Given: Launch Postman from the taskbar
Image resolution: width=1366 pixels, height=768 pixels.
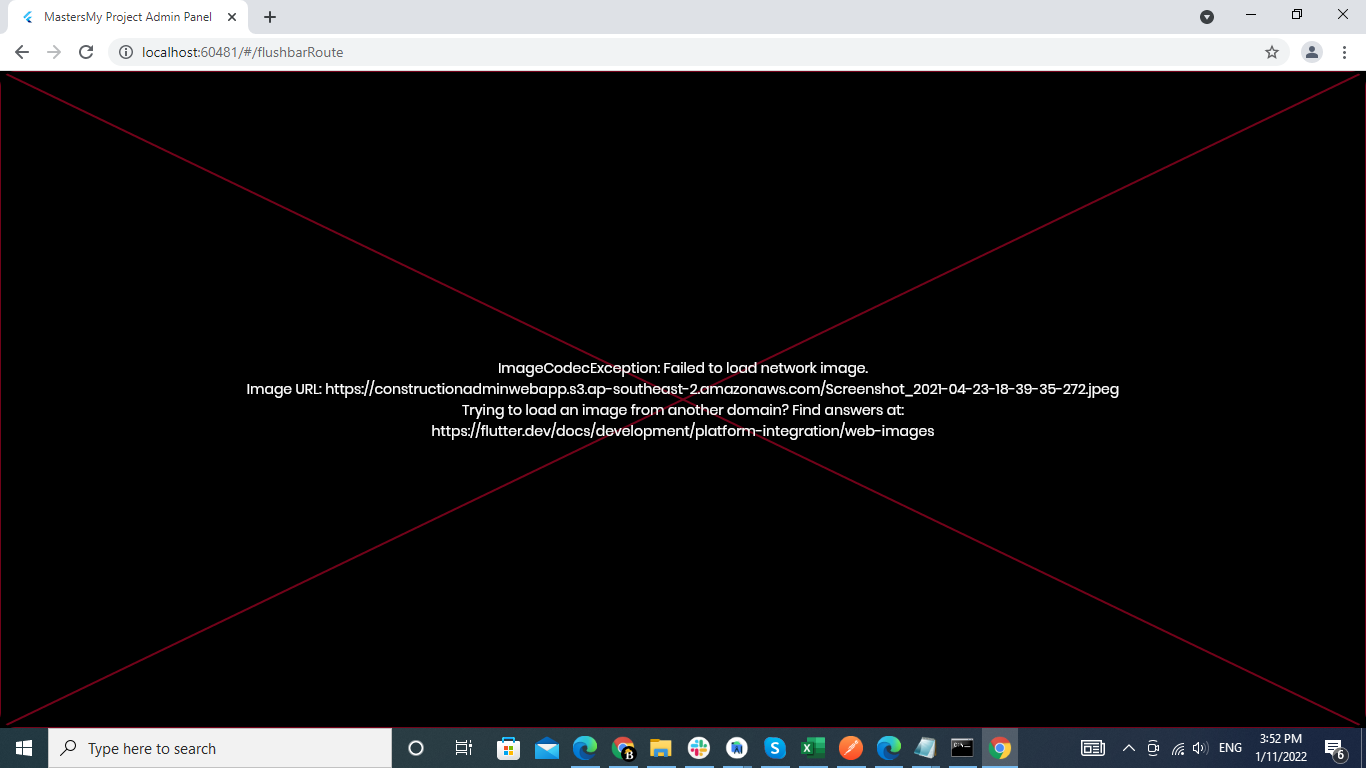Looking at the screenshot, I should pos(851,747).
